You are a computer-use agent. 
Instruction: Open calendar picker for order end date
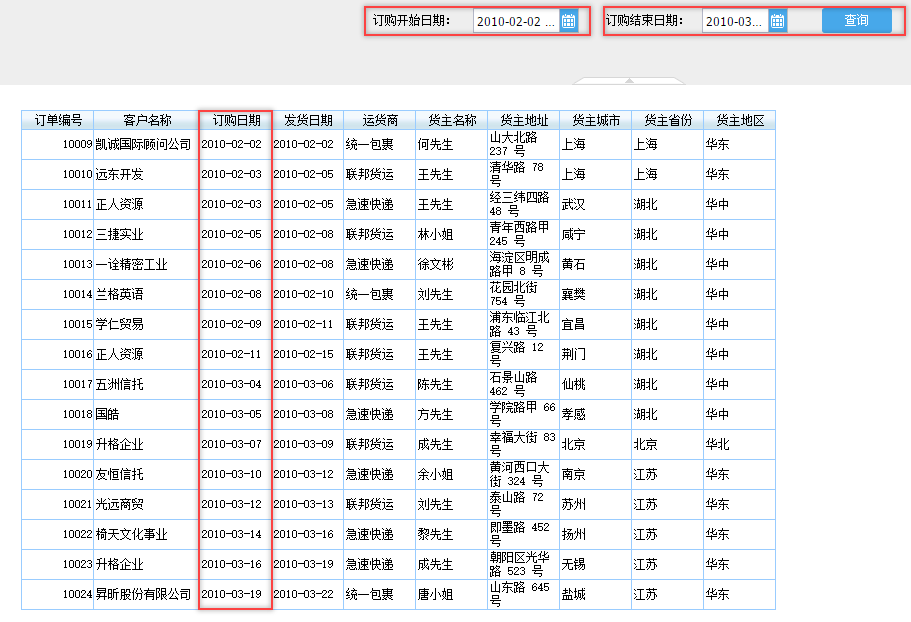777,21
